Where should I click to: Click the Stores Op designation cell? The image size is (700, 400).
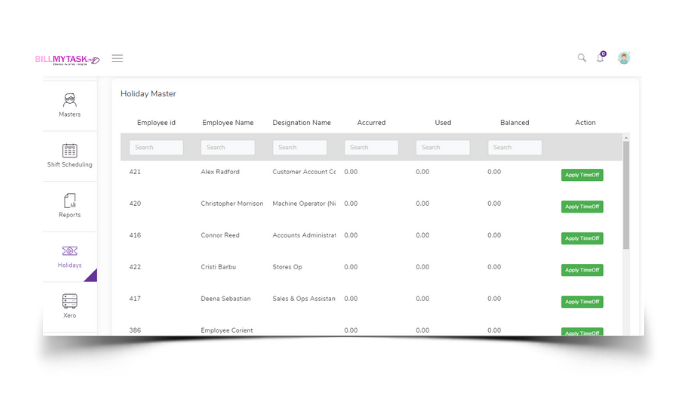[x=287, y=267]
